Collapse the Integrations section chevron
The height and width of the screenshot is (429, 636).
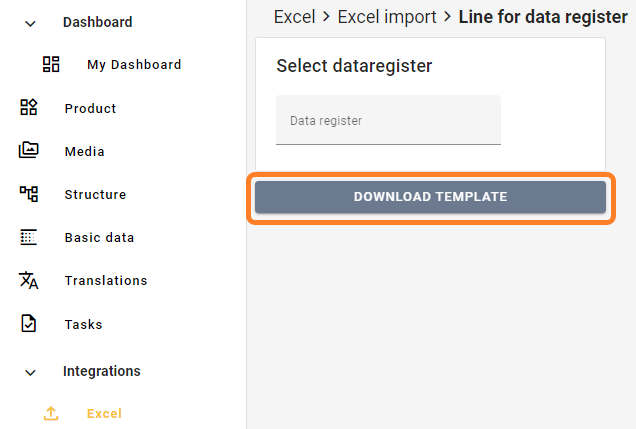[x=30, y=372]
